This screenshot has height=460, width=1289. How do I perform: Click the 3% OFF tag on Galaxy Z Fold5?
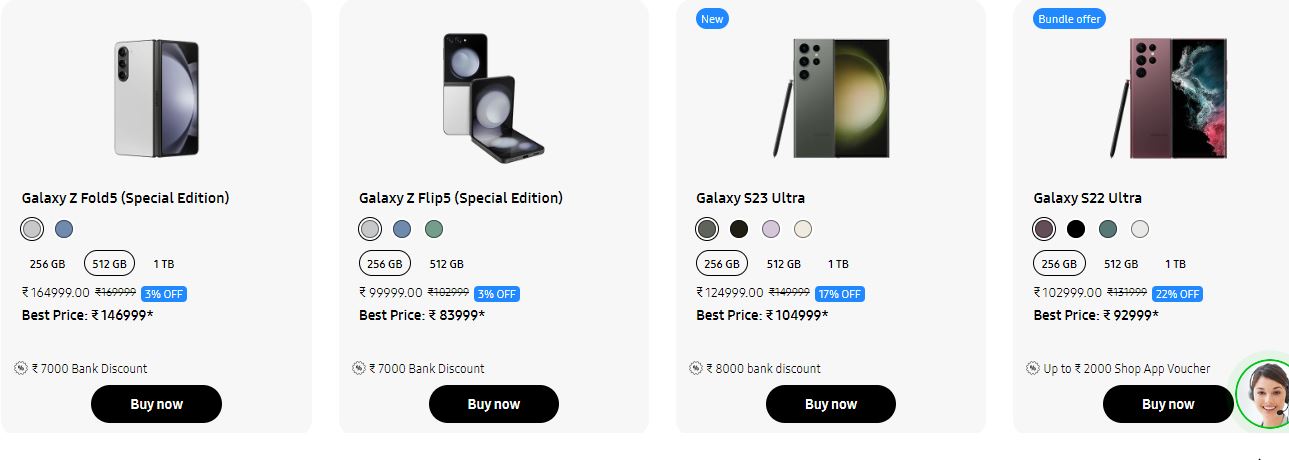(x=164, y=294)
